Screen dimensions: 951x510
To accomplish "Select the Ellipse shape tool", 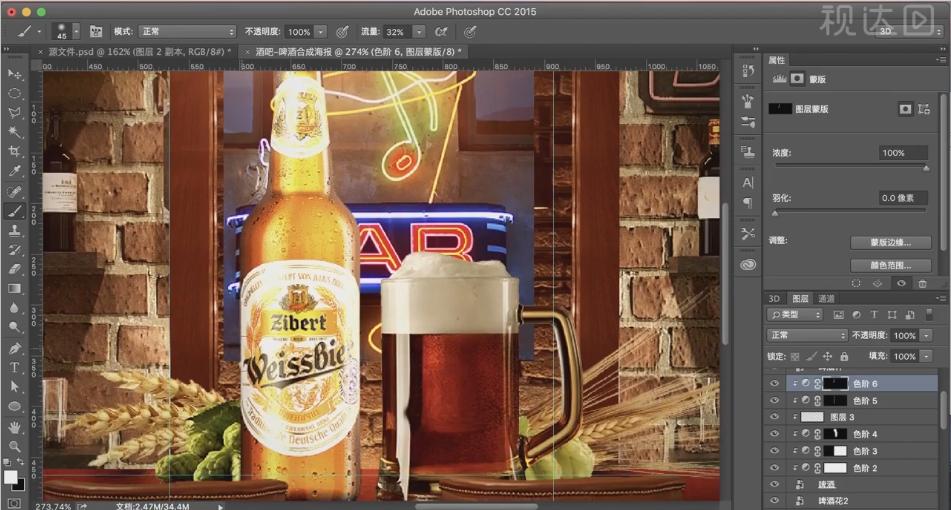I will click(15, 406).
